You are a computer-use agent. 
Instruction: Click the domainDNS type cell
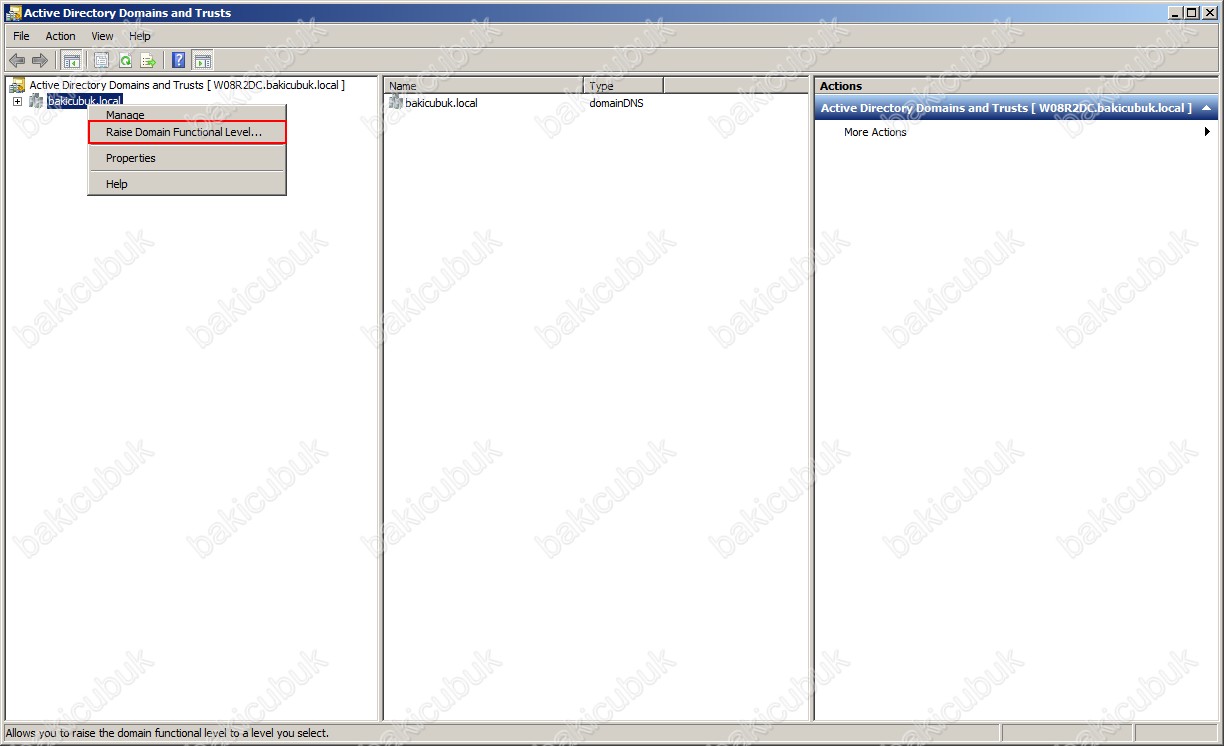pos(616,103)
